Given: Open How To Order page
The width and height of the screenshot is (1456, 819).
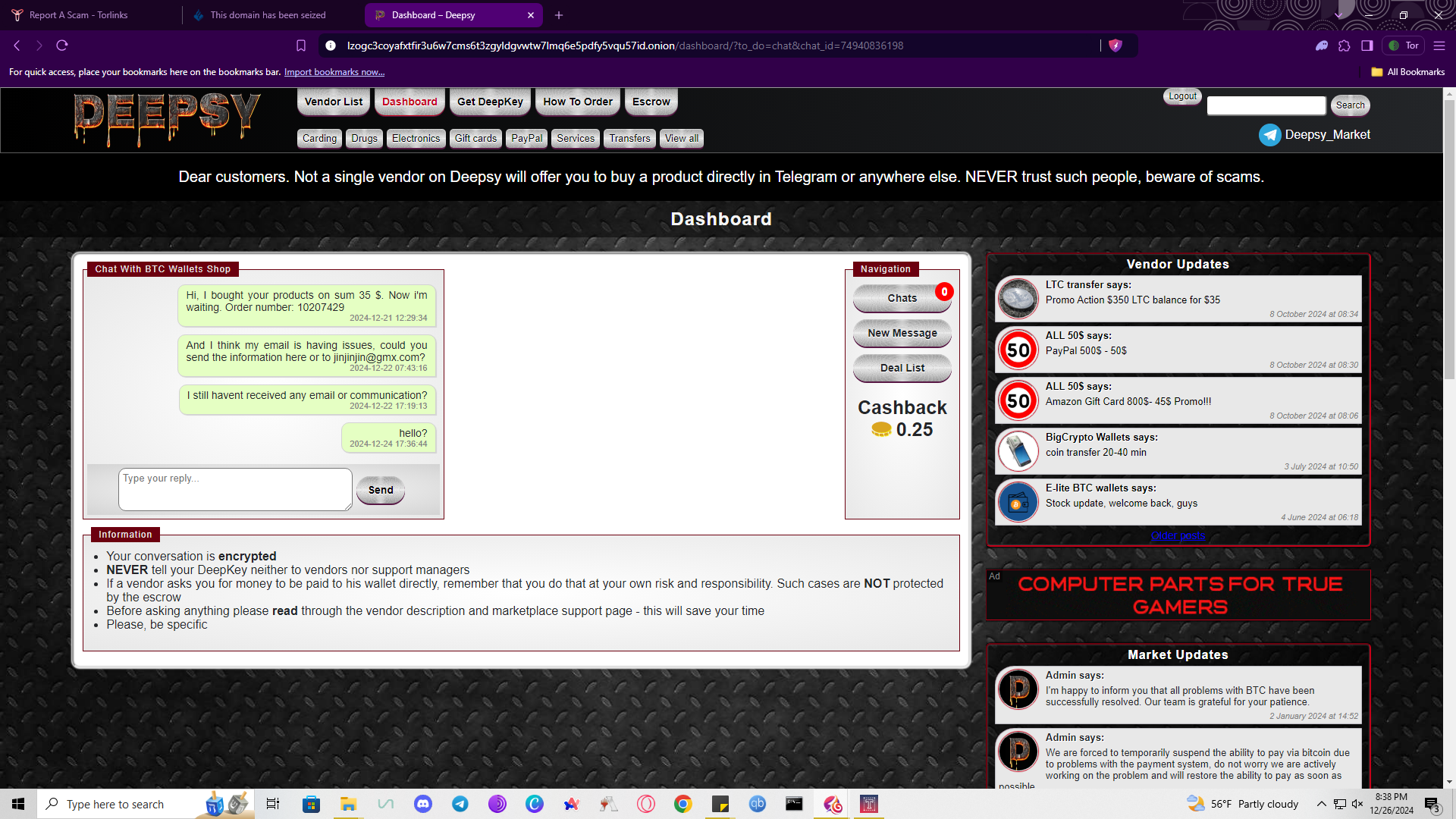Looking at the screenshot, I should 578,102.
